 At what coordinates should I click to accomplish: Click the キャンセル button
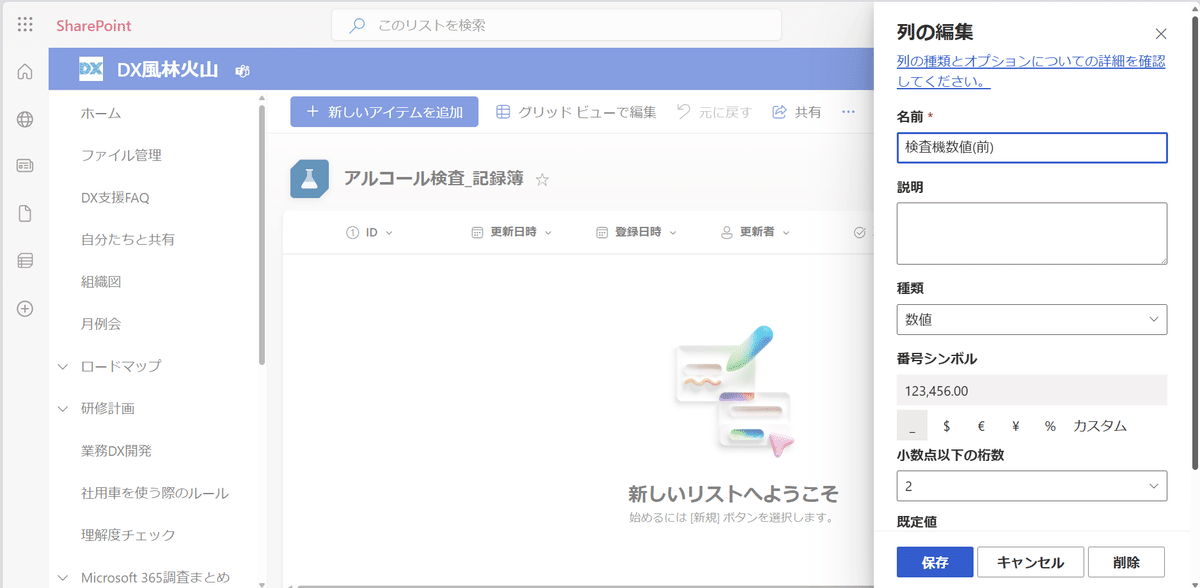coord(1030,562)
